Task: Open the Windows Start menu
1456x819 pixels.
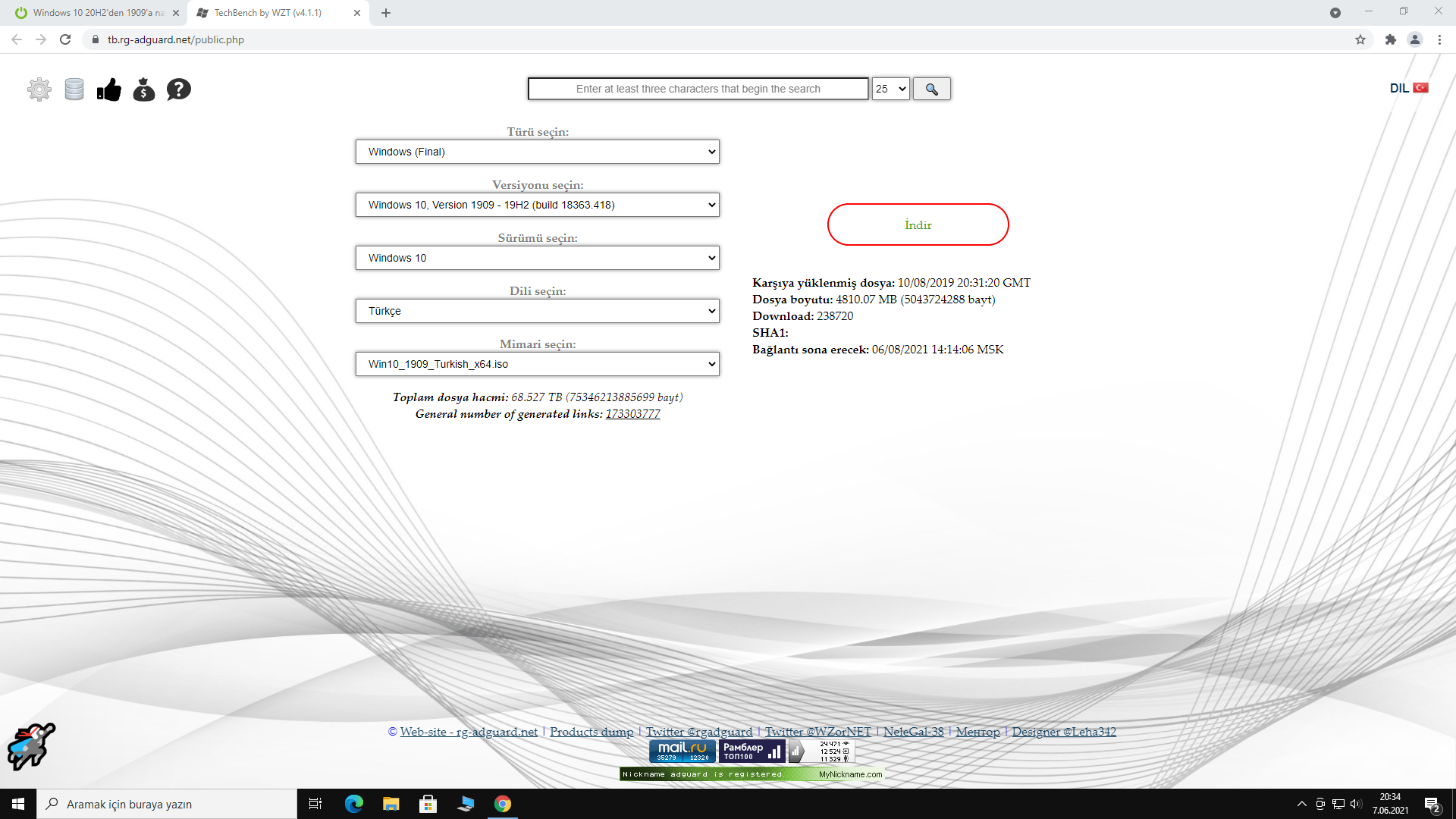Action: click(x=18, y=804)
